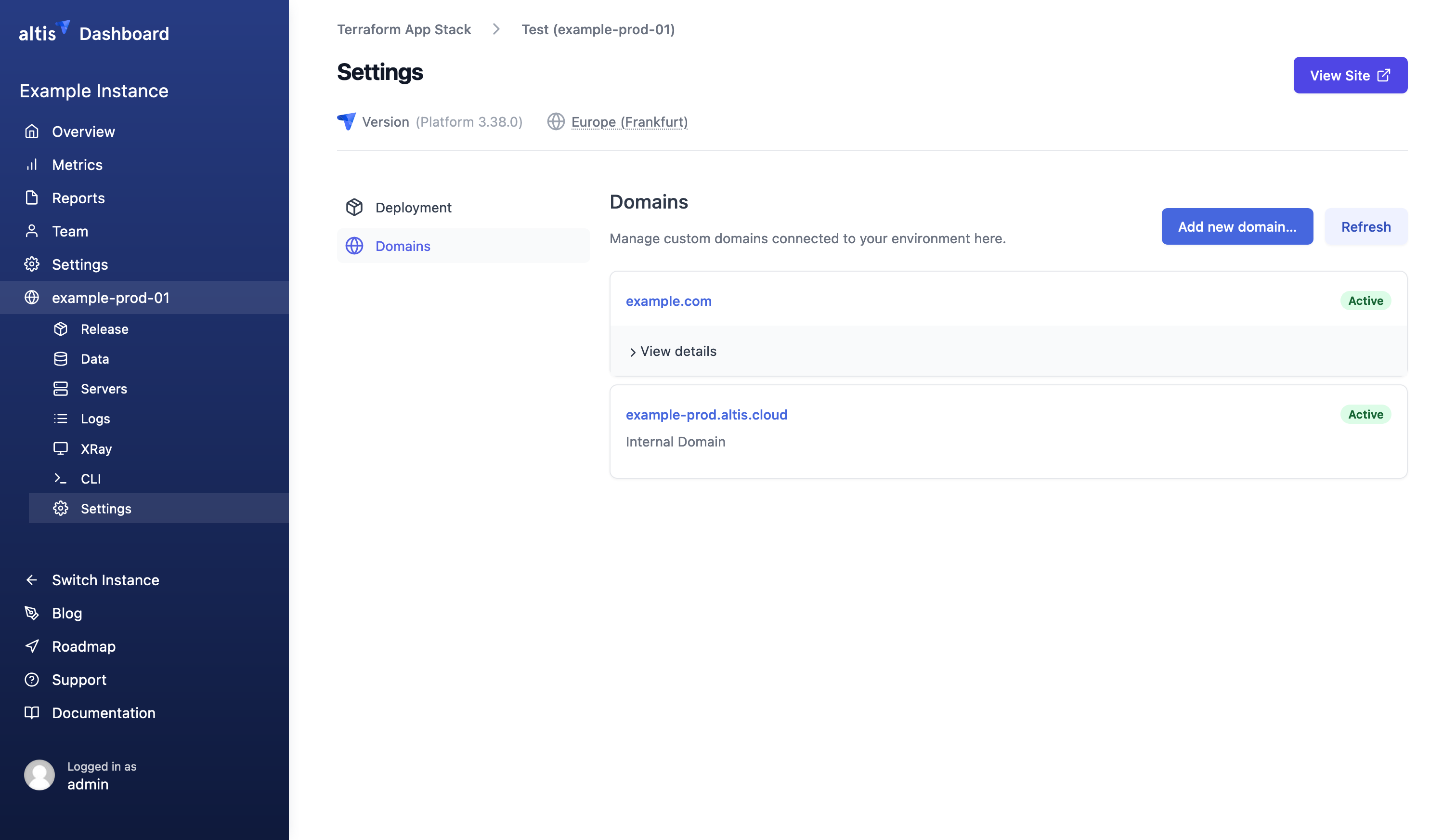The image size is (1456, 840).
Task: Open the Documentation link
Action: [144, 712]
